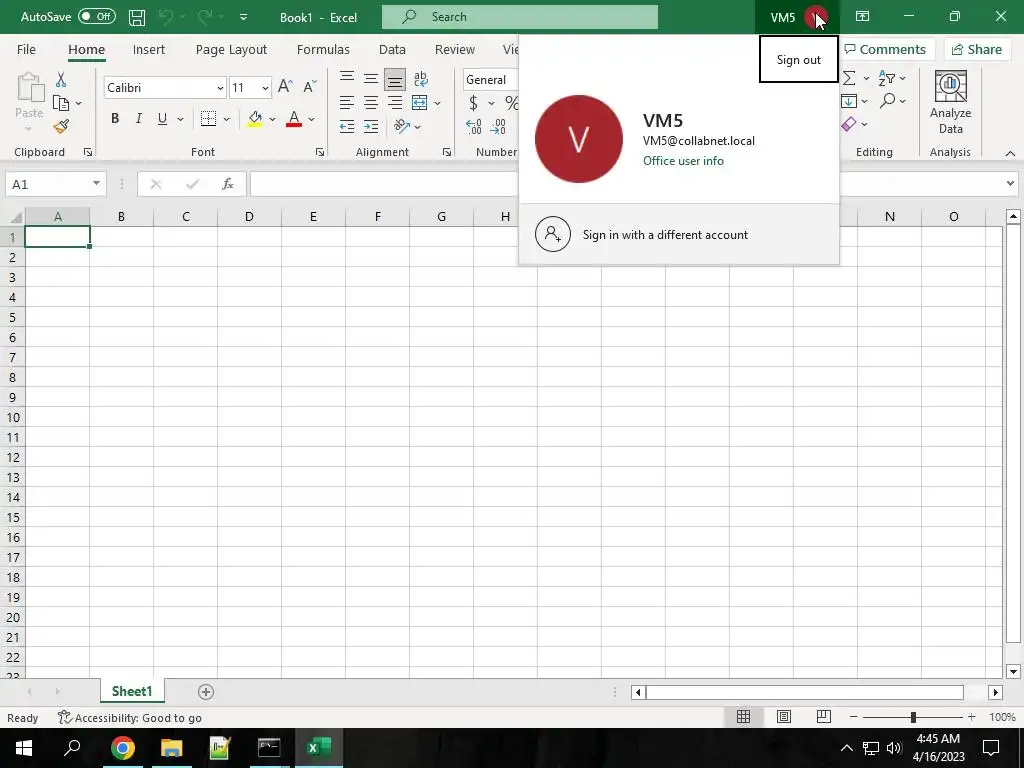Open the font size dropdown

pyautogui.click(x=265, y=88)
